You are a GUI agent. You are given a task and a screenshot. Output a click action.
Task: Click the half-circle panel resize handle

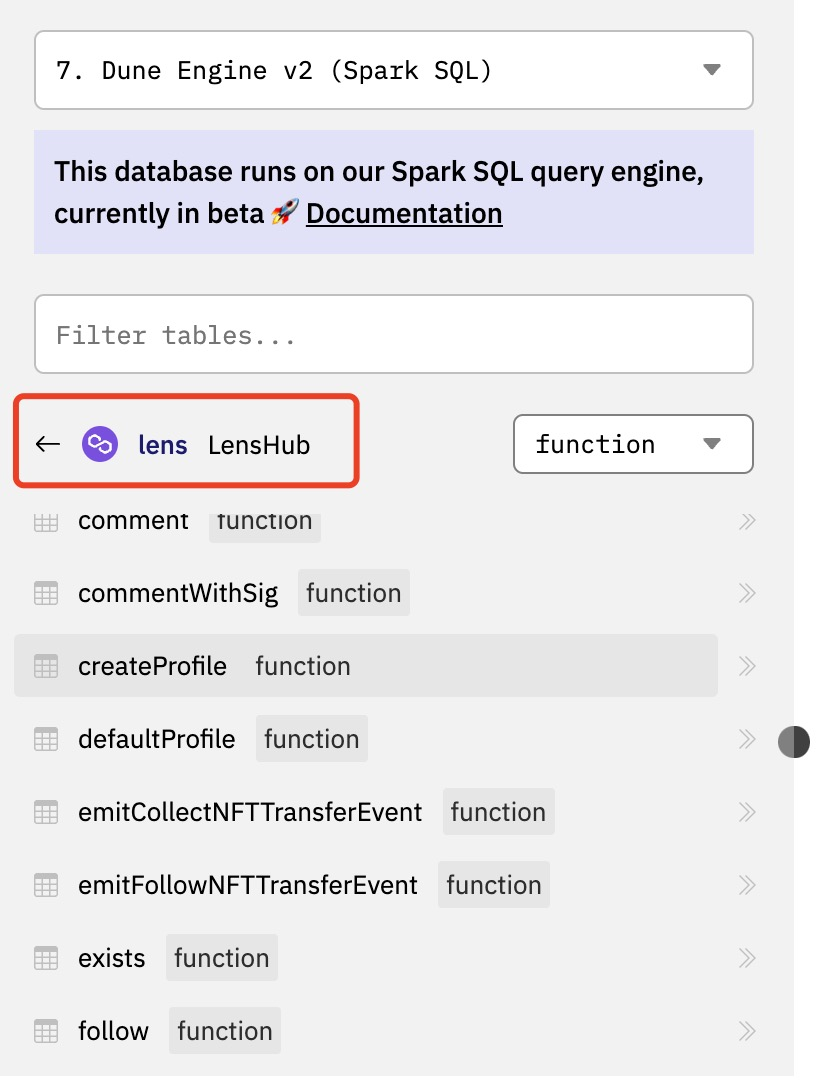click(x=794, y=742)
